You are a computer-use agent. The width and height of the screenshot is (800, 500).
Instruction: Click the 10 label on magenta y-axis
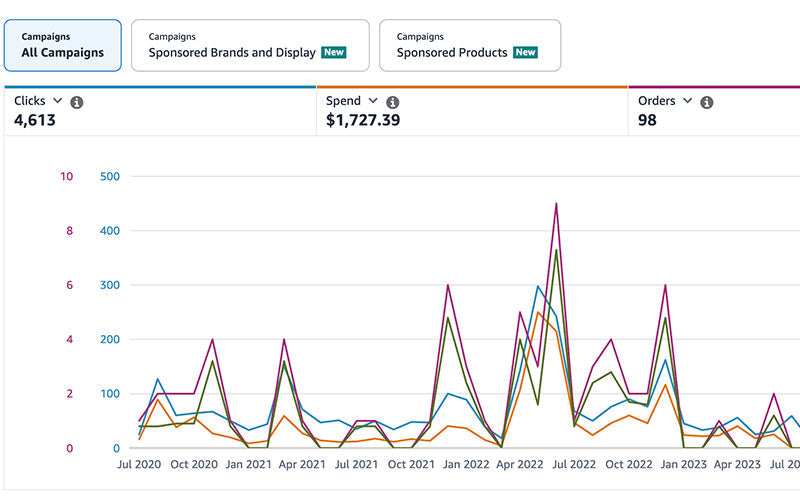(67, 177)
